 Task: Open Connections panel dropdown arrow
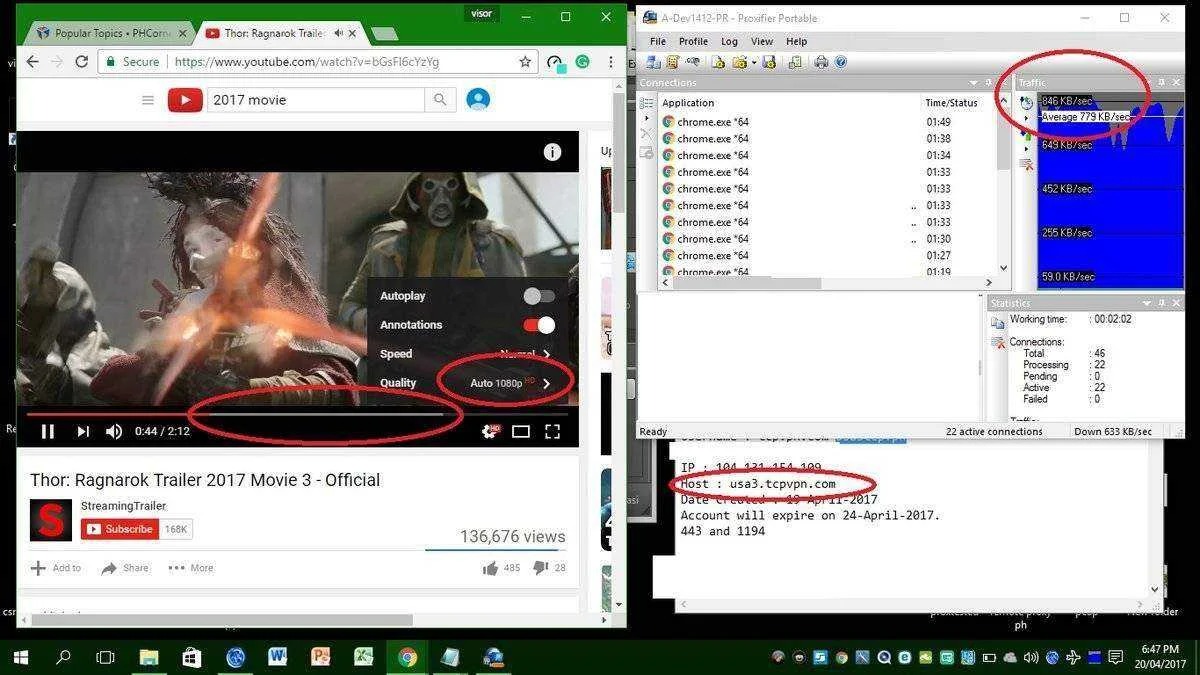pos(974,82)
